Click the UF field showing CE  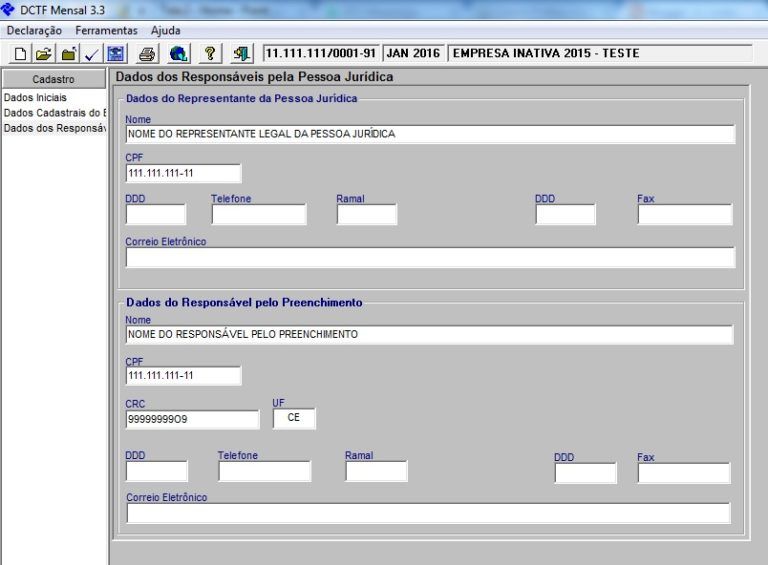[294, 419]
